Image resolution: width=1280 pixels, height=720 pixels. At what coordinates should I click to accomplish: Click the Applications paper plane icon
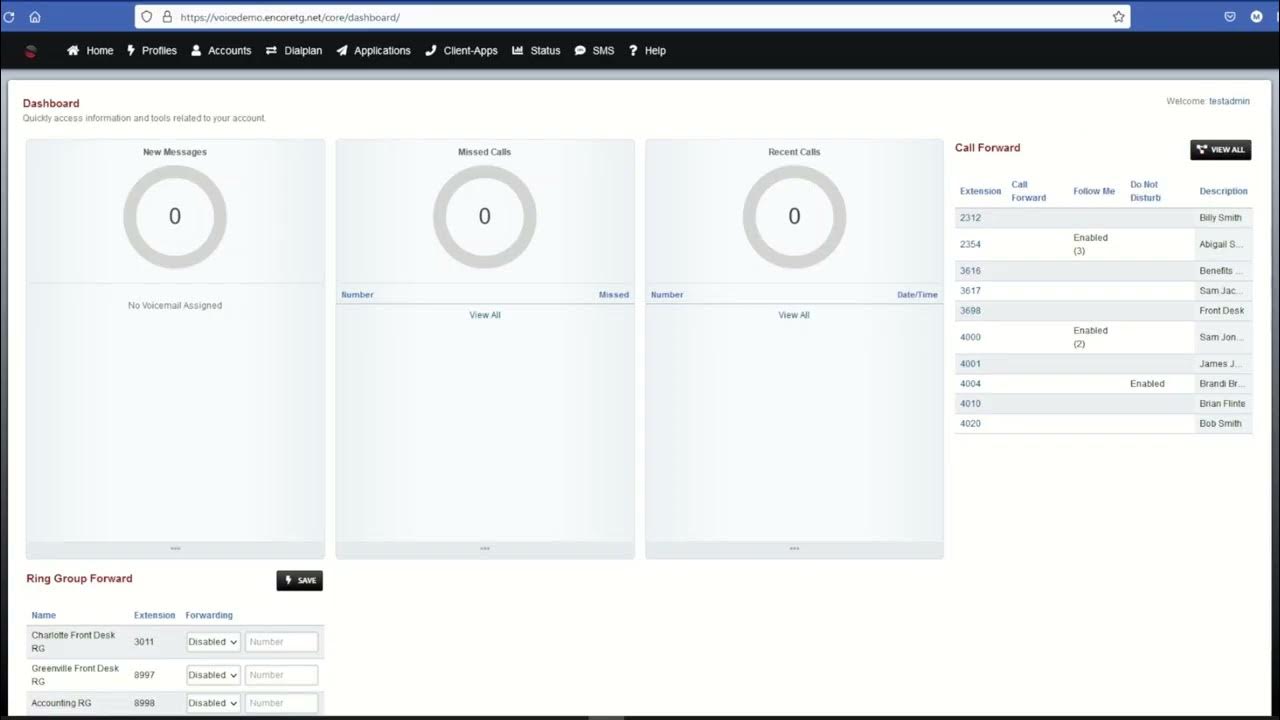point(342,50)
